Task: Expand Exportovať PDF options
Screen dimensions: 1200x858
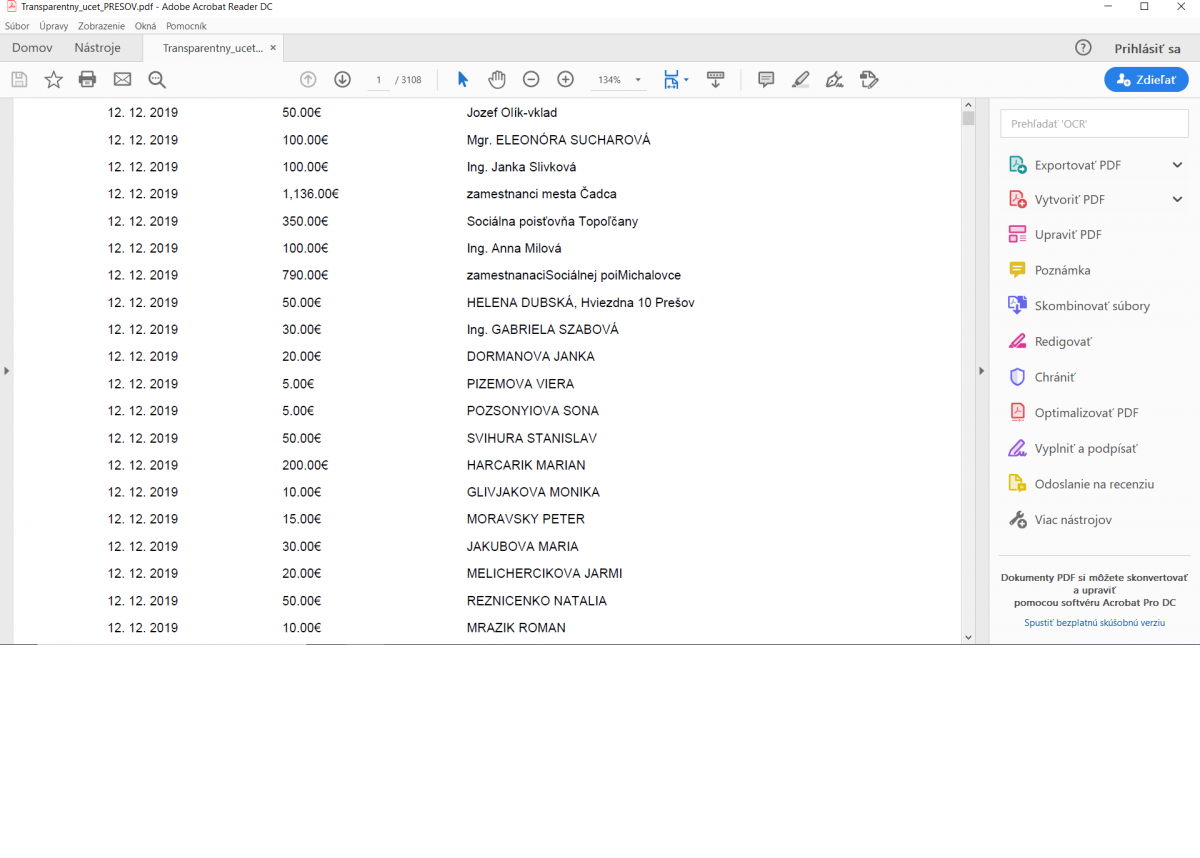Action: (x=1177, y=165)
